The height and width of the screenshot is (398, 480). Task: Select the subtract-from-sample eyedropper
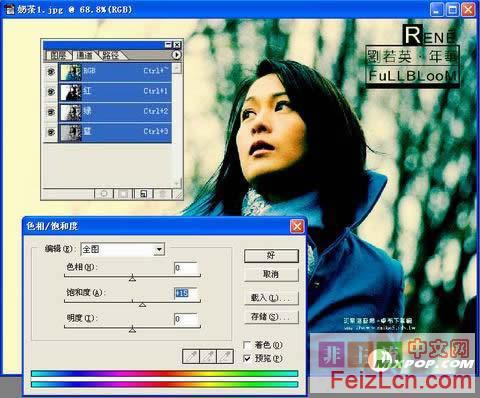(x=225, y=356)
